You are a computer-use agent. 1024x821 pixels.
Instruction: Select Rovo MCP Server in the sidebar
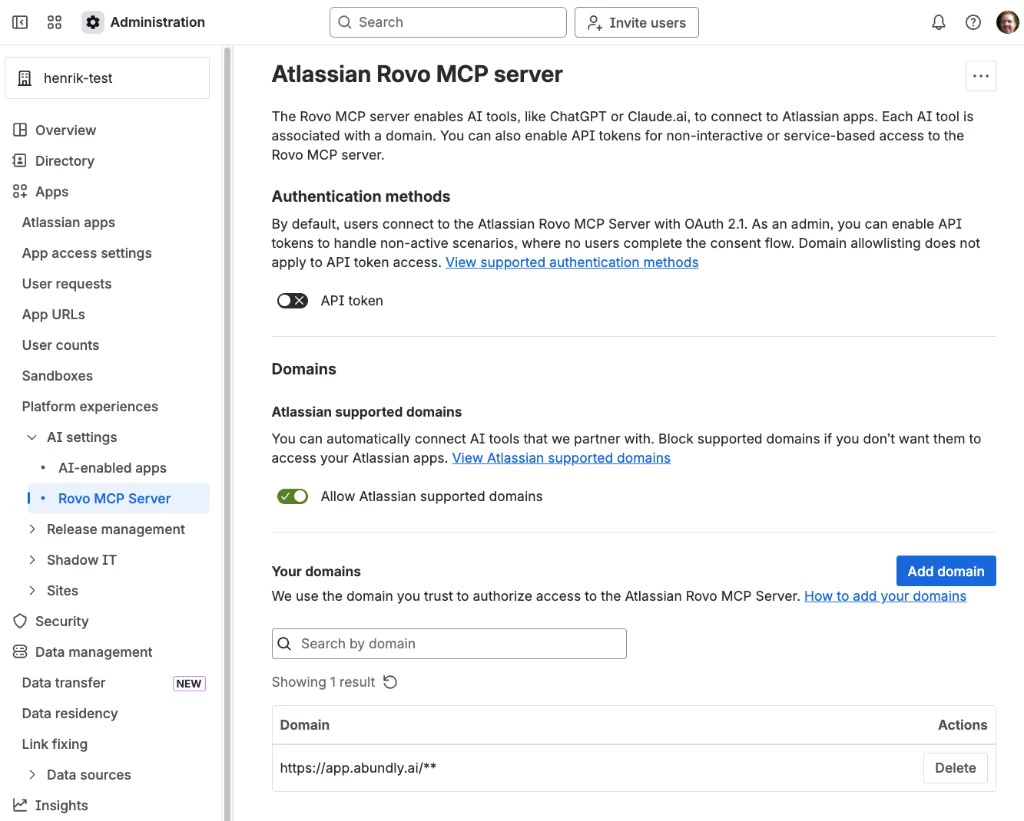112,498
